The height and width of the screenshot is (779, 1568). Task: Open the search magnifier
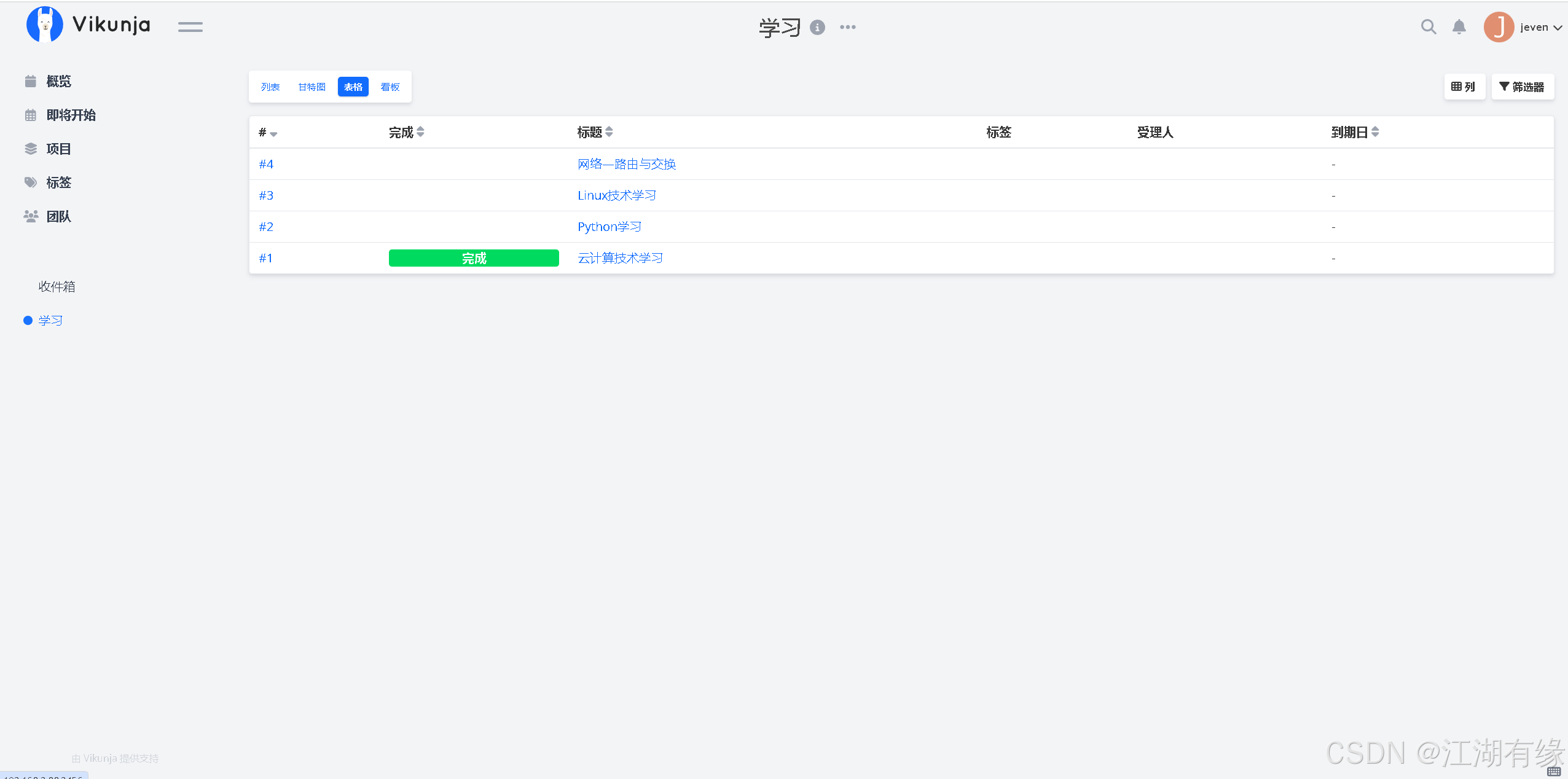tap(1429, 27)
